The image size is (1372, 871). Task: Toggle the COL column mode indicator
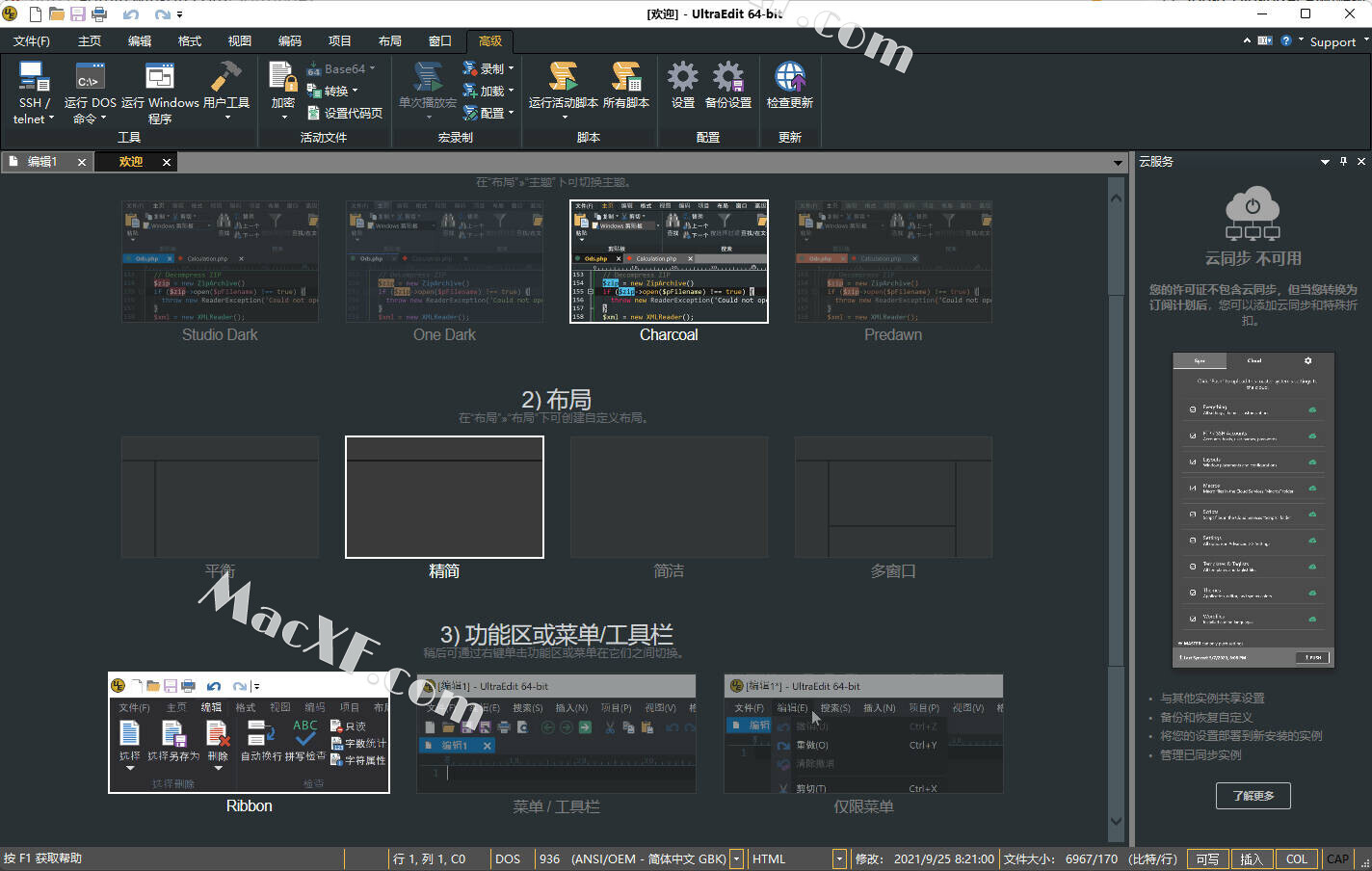pyautogui.click(x=1297, y=858)
